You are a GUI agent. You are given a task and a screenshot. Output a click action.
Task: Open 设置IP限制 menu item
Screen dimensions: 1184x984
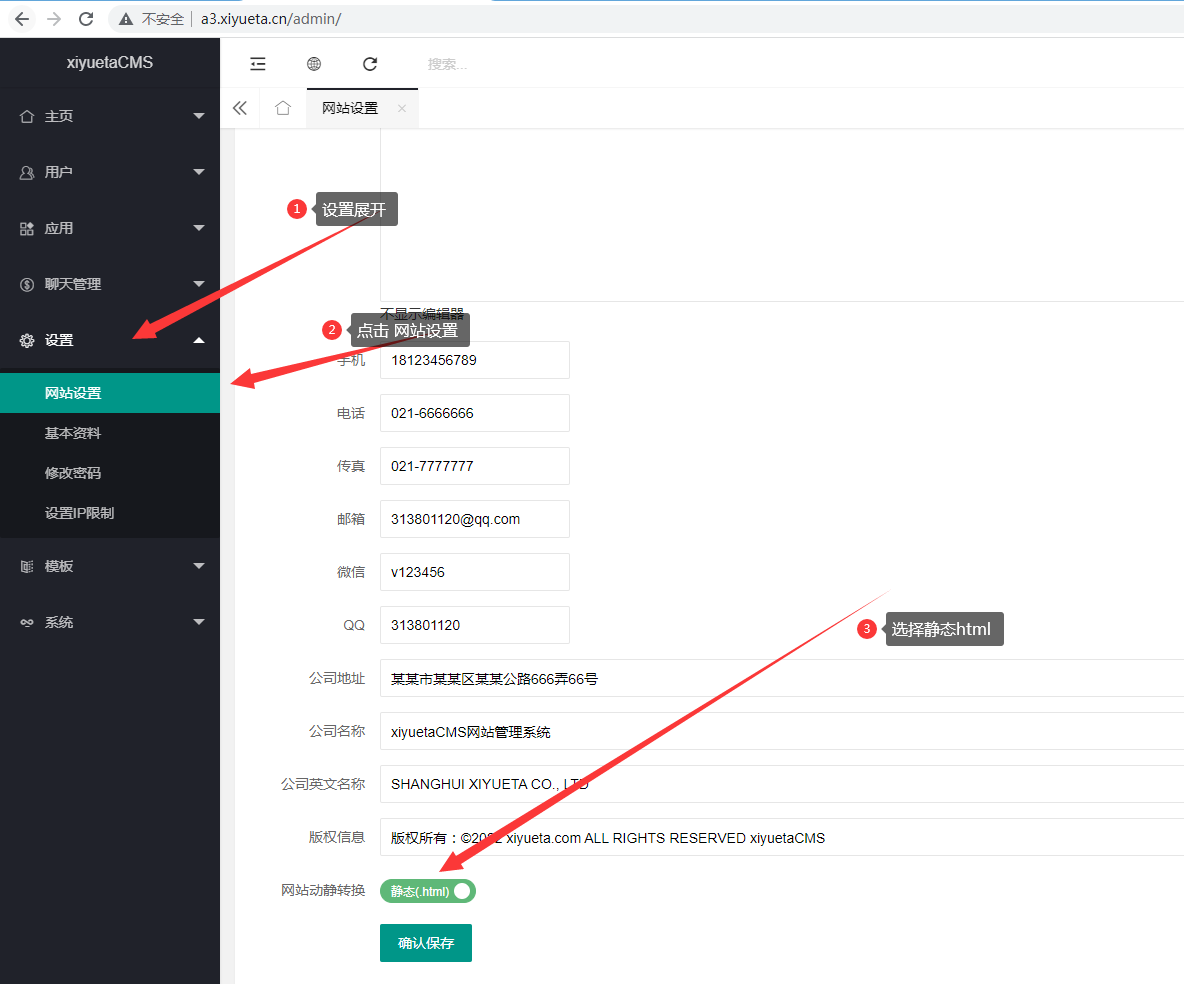pos(80,513)
